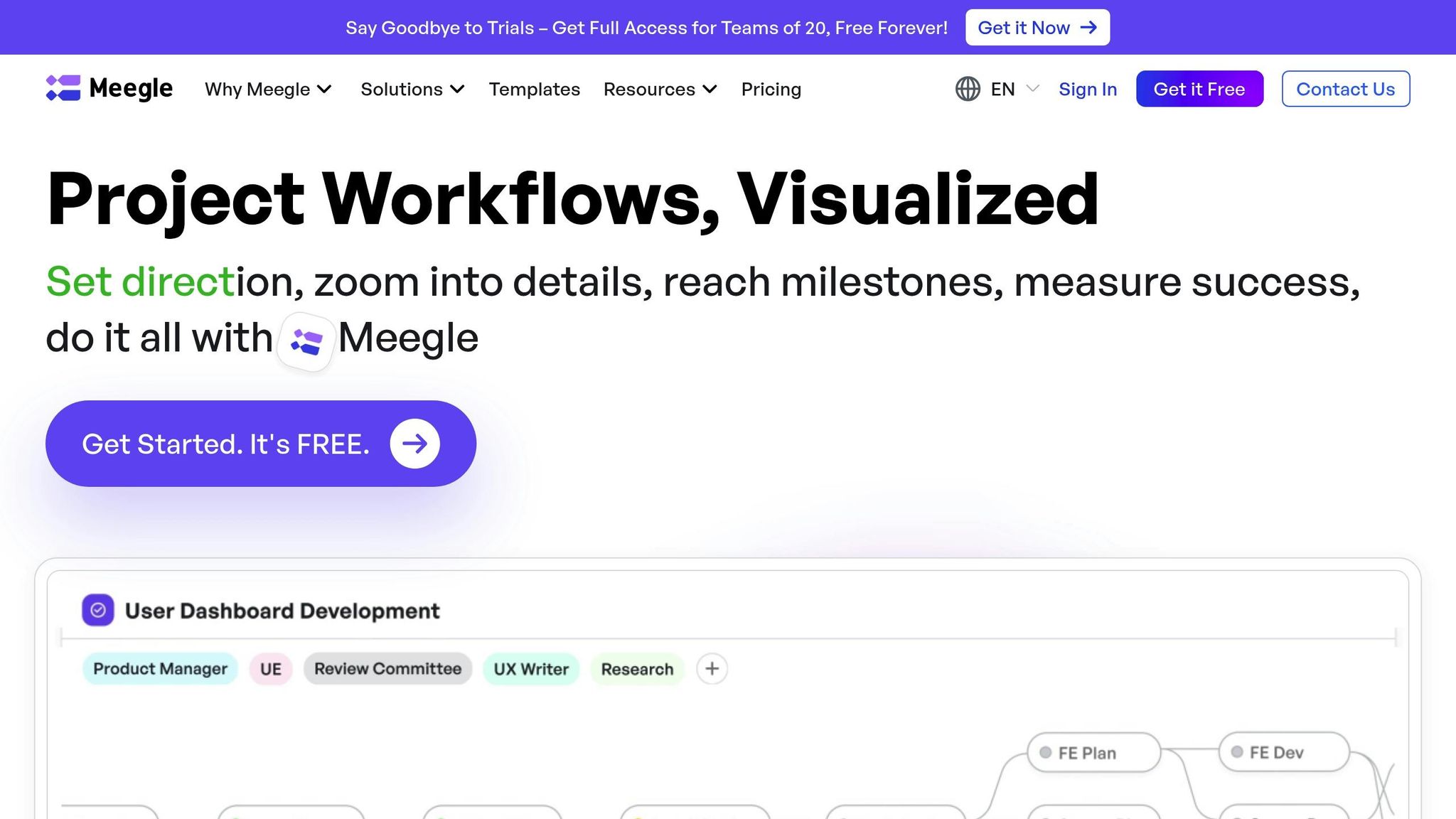Open the EN language selector chevron

pos(1033,89)
